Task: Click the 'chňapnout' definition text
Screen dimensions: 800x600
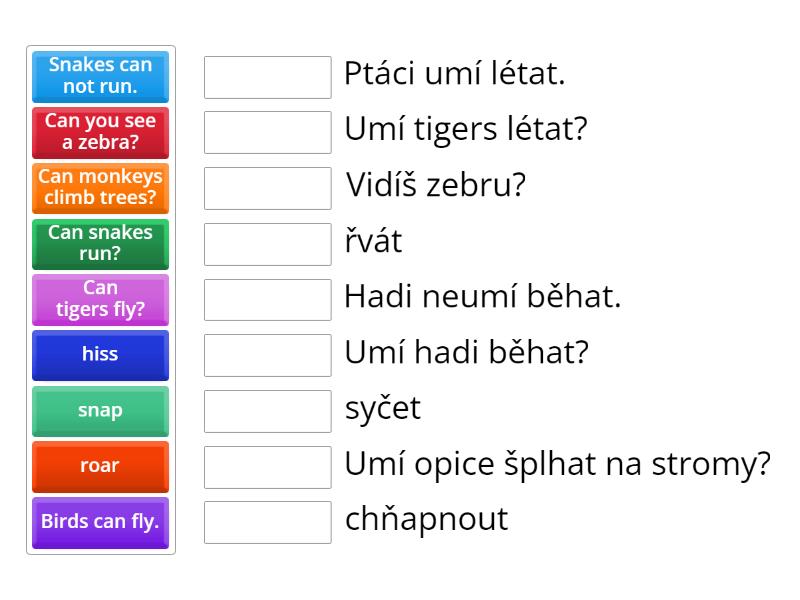Action: [x=427, y=519]
